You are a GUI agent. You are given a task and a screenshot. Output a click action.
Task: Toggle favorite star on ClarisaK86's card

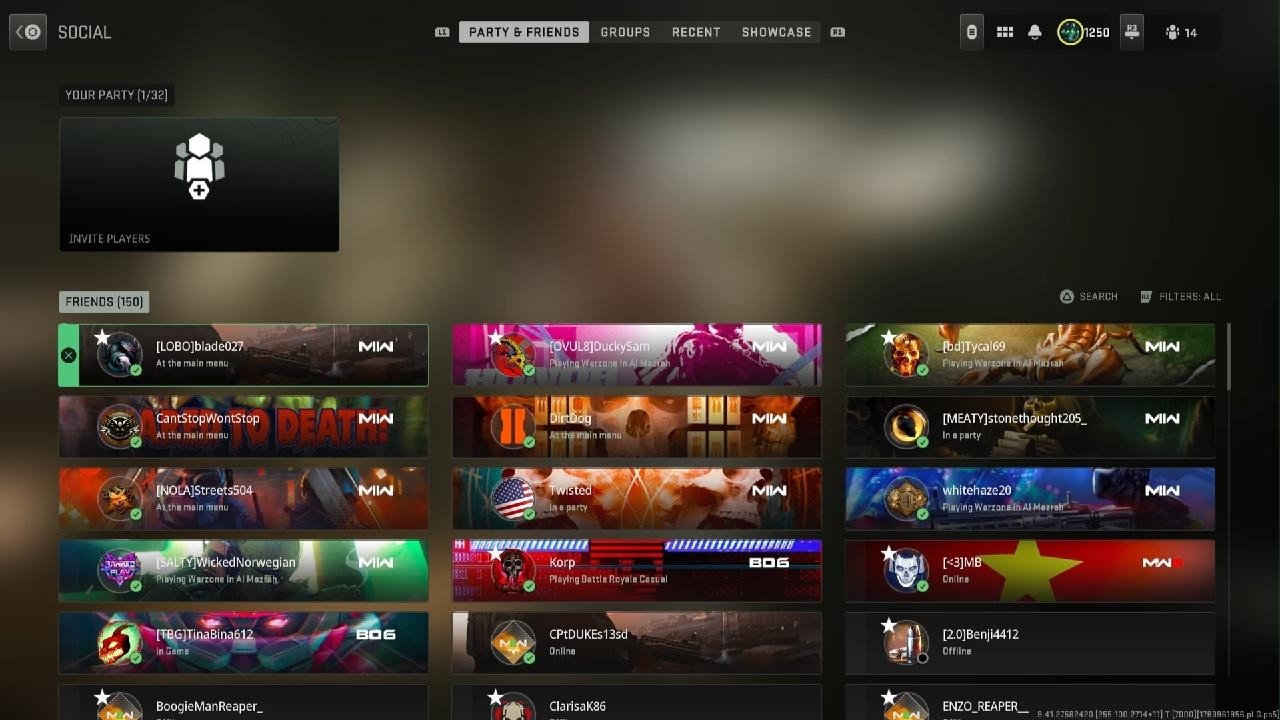(495, 697)
